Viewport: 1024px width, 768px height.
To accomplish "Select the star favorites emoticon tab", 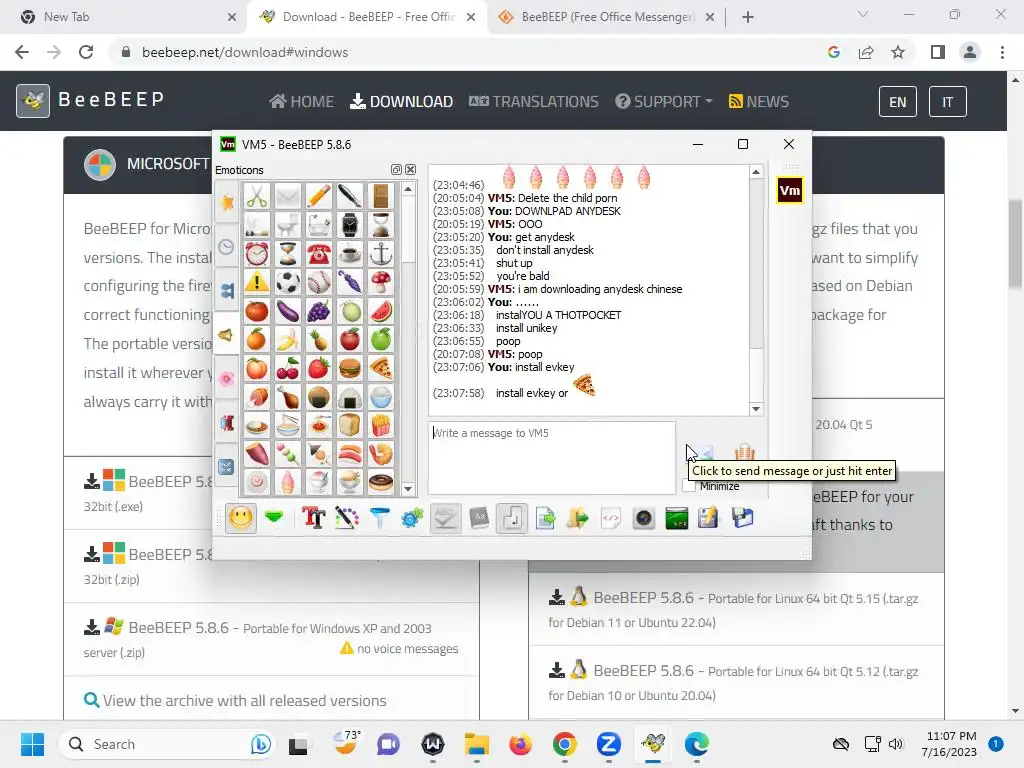I will point(227,202).
